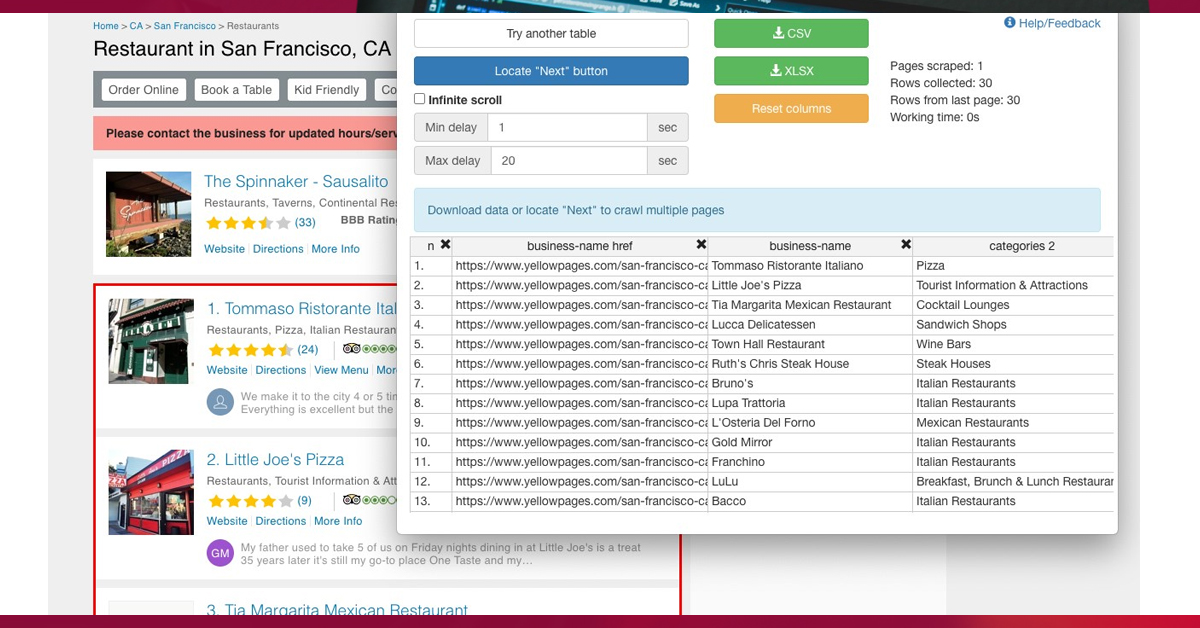Select table cell Lucca Delicatessen

click(810, 325)
